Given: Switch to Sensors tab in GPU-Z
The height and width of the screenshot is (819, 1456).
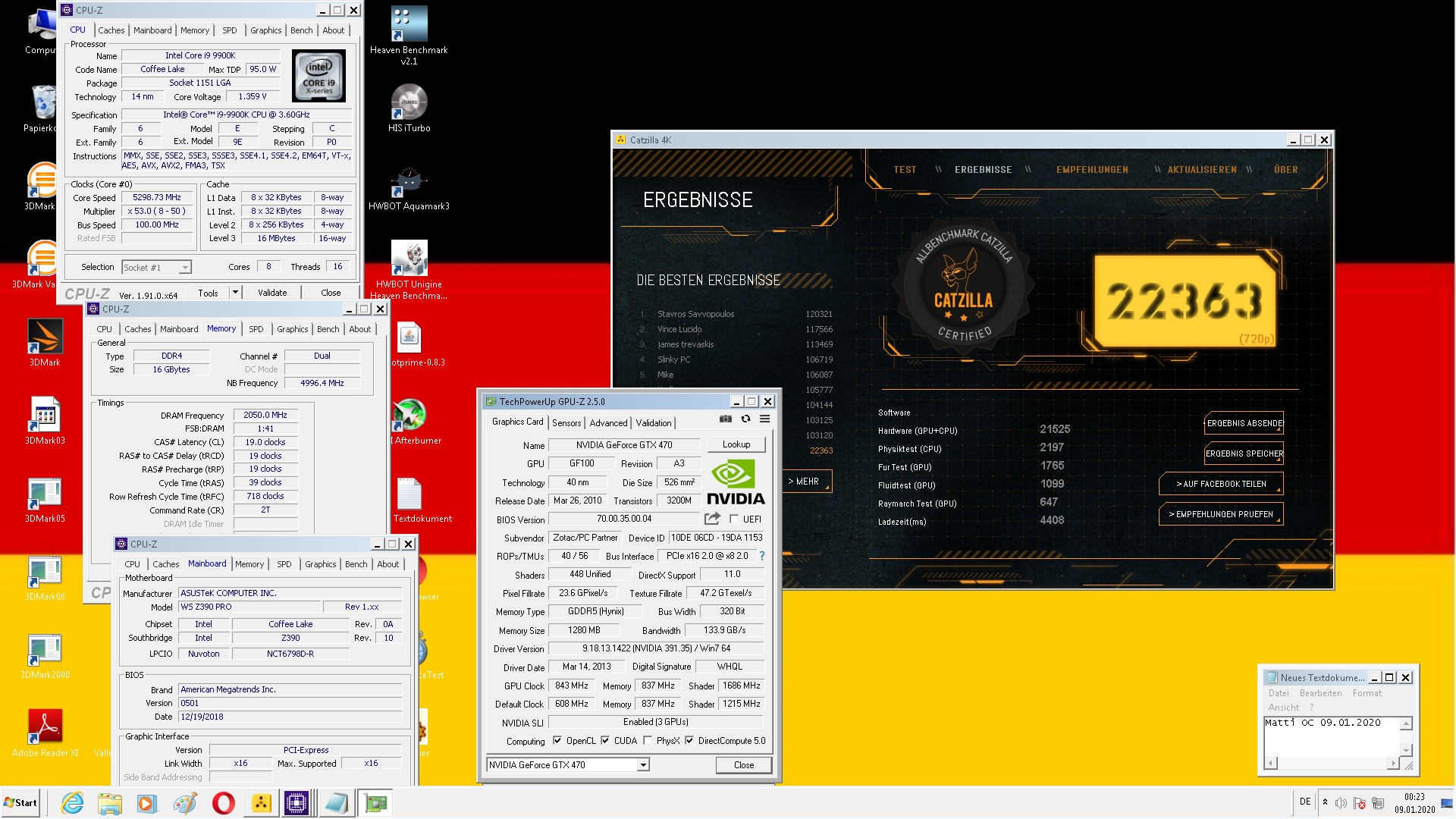Looking at the screenshot, I should 566,423.
